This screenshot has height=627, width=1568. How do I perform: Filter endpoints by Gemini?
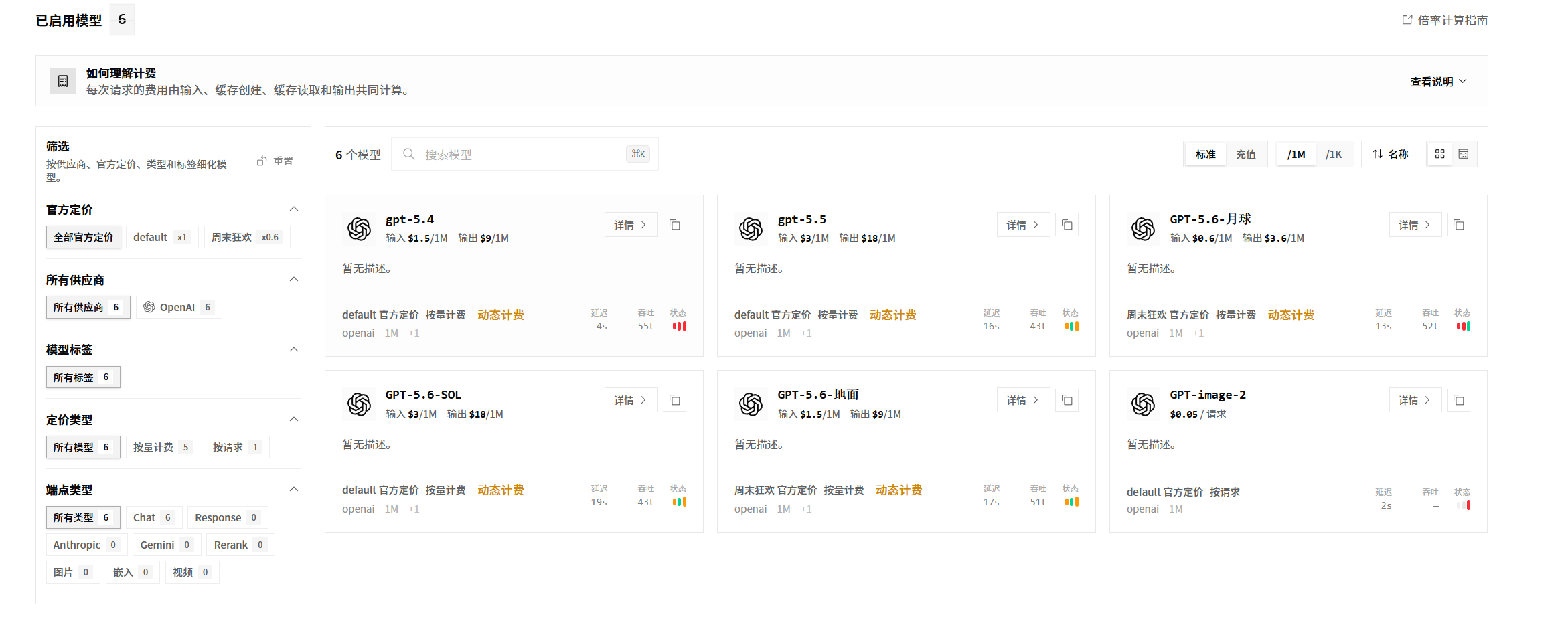coord(167,545)
